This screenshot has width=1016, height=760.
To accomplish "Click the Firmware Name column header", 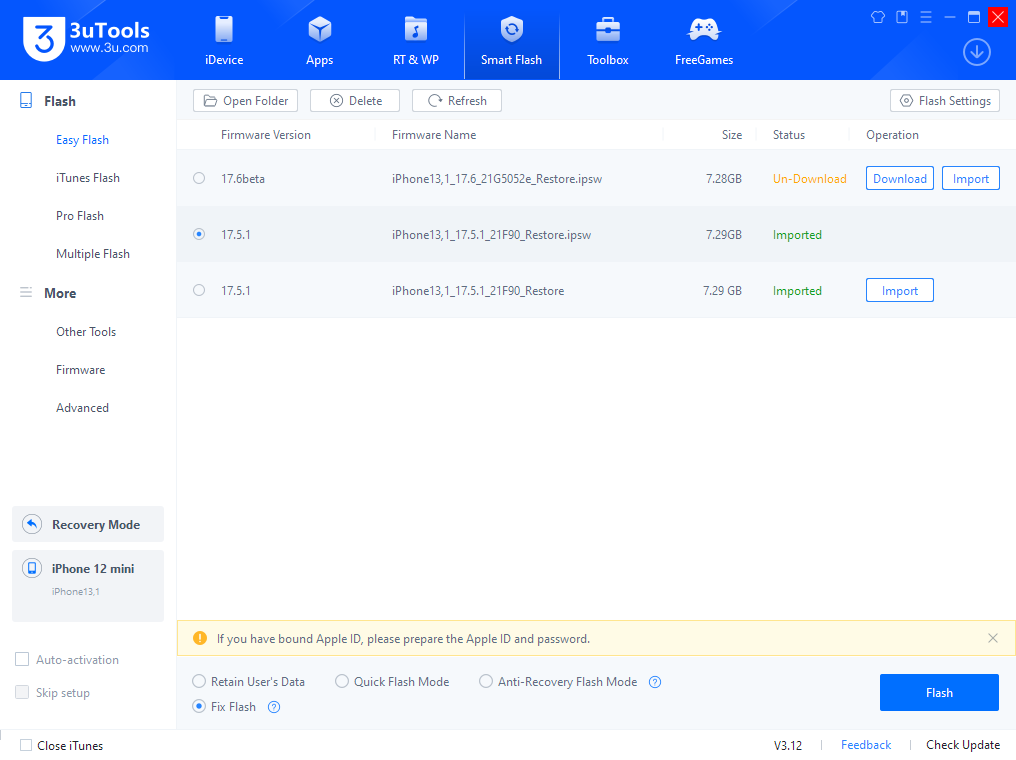I will coord(434,135).
